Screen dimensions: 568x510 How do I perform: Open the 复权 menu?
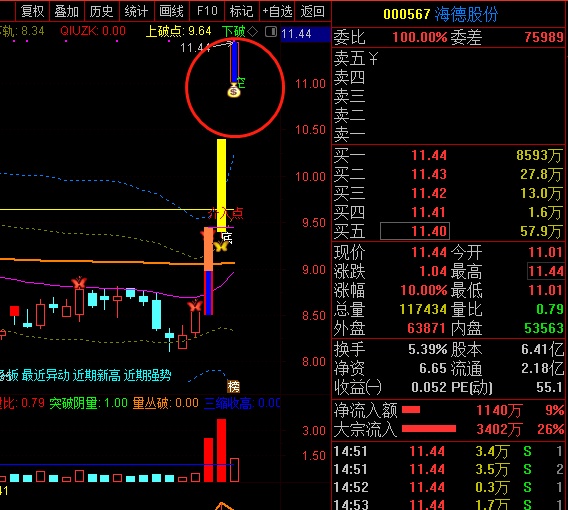32,11
